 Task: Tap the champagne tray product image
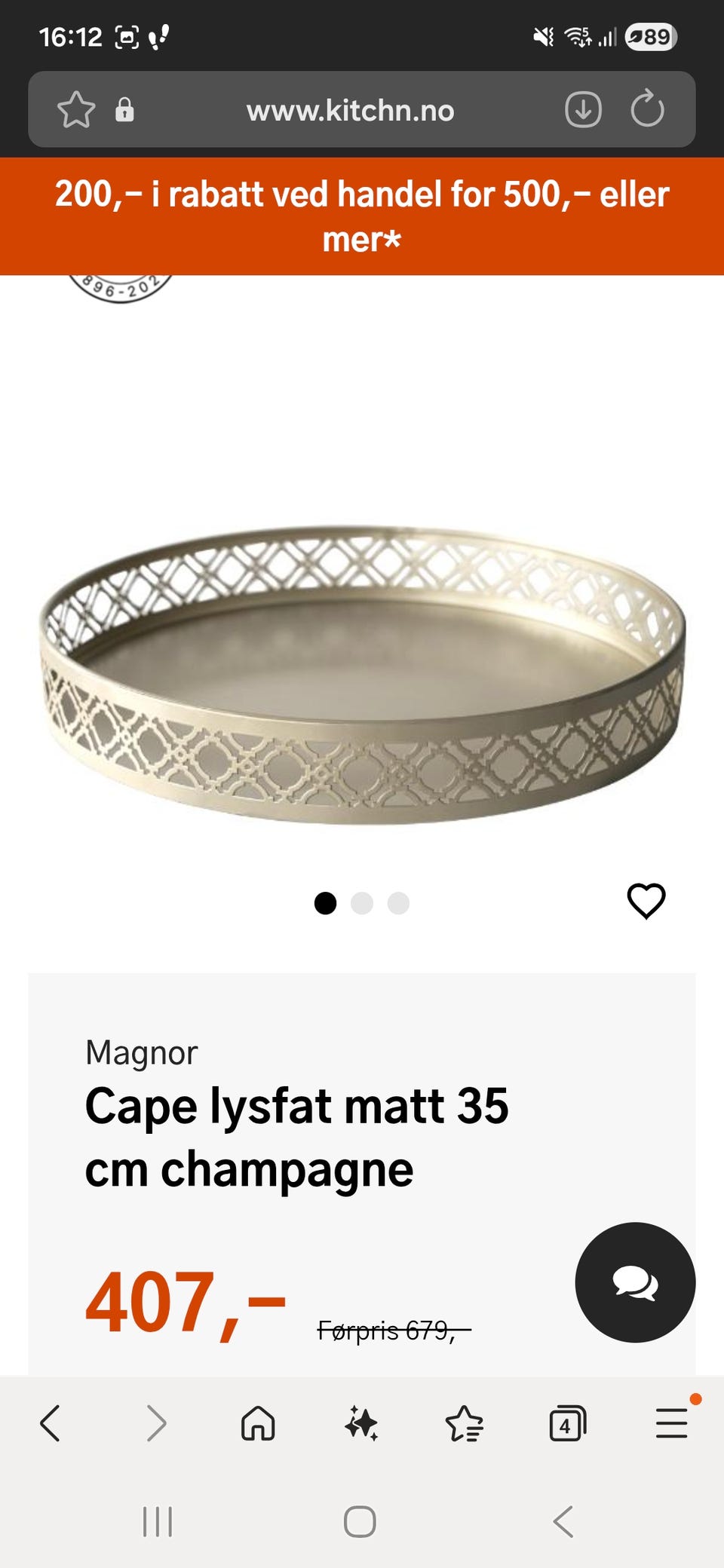coord(362,675)
